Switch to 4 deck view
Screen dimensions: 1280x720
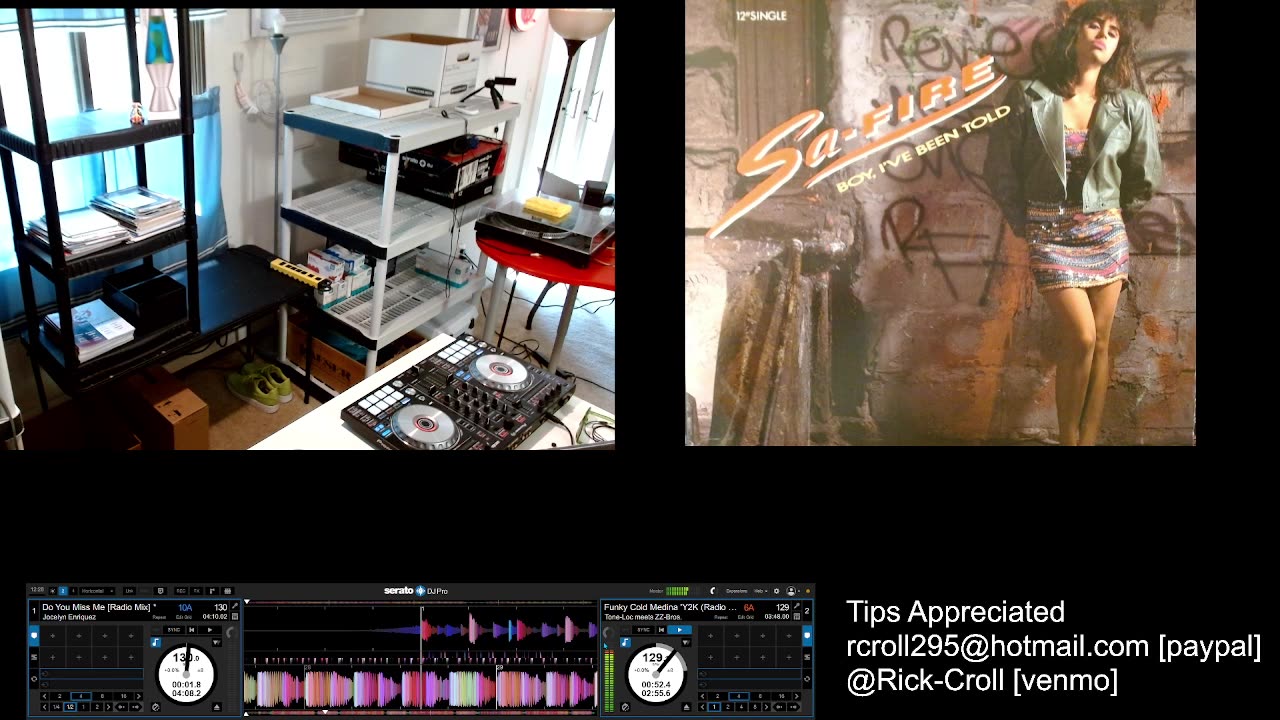pos(73,591)
